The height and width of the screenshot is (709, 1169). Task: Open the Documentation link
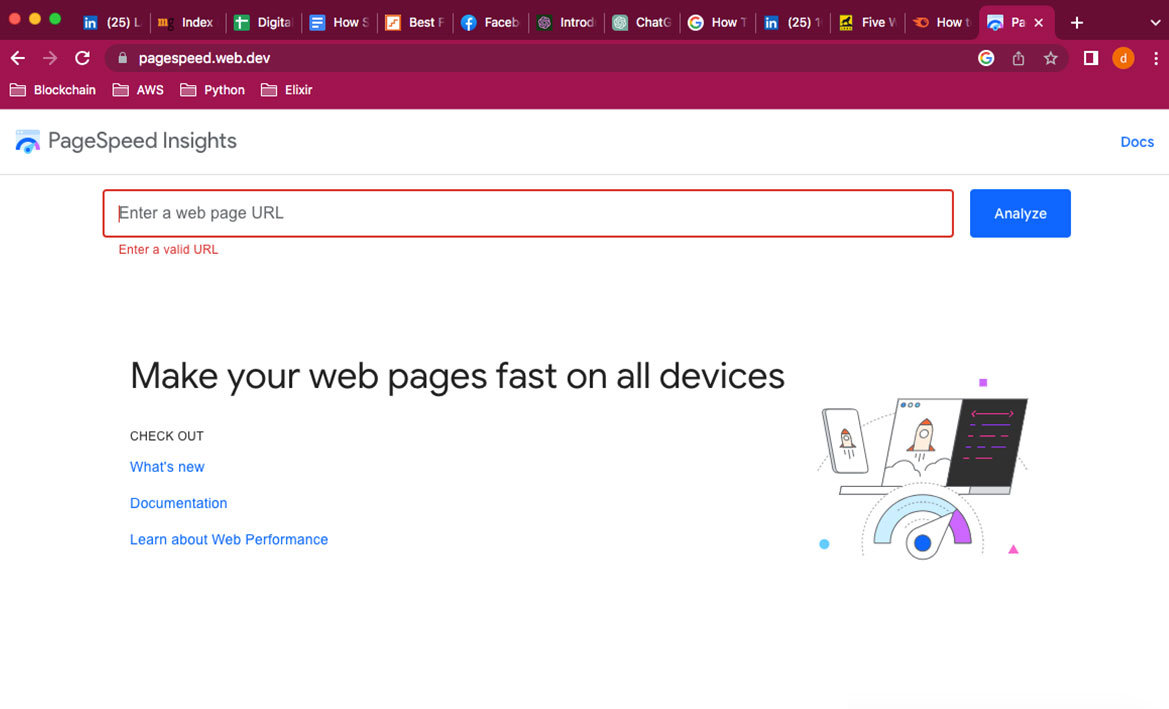(x=178, y=503)
